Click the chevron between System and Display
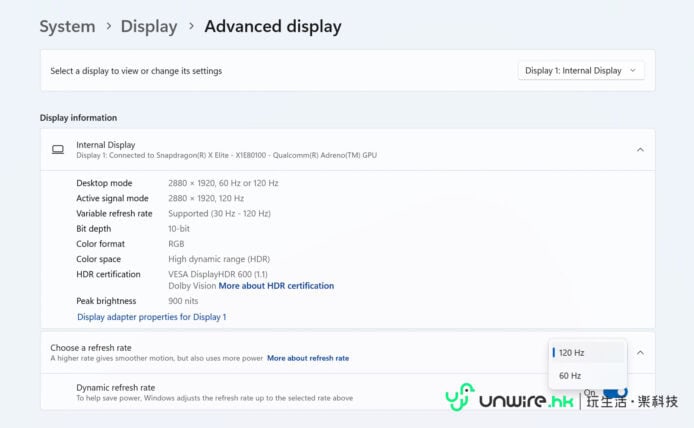Viewport: 694px width, 428px height. tap(108, 27)
